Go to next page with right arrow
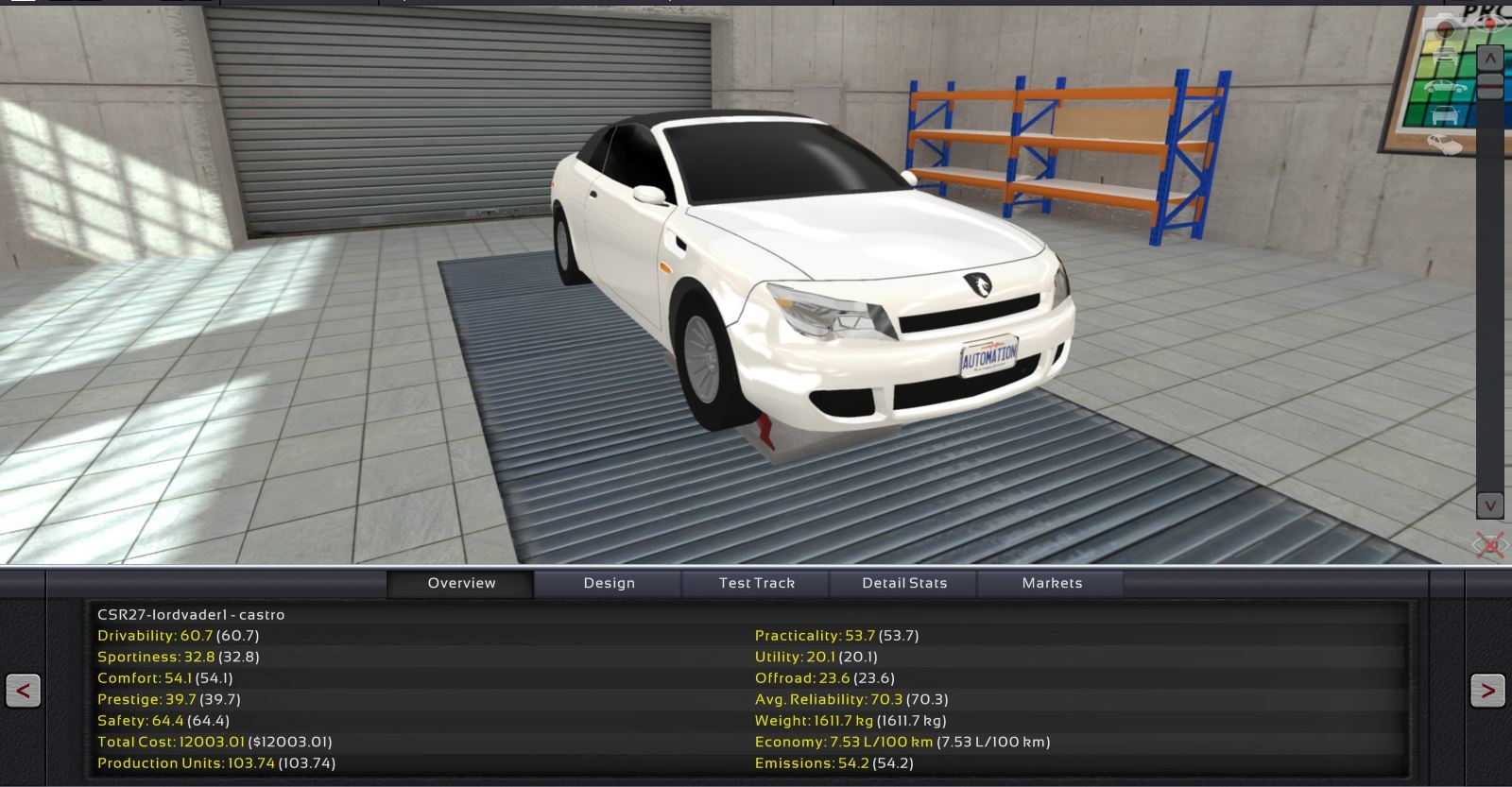The width and height of the screenshot is (1512, 787). (1487, 691)
